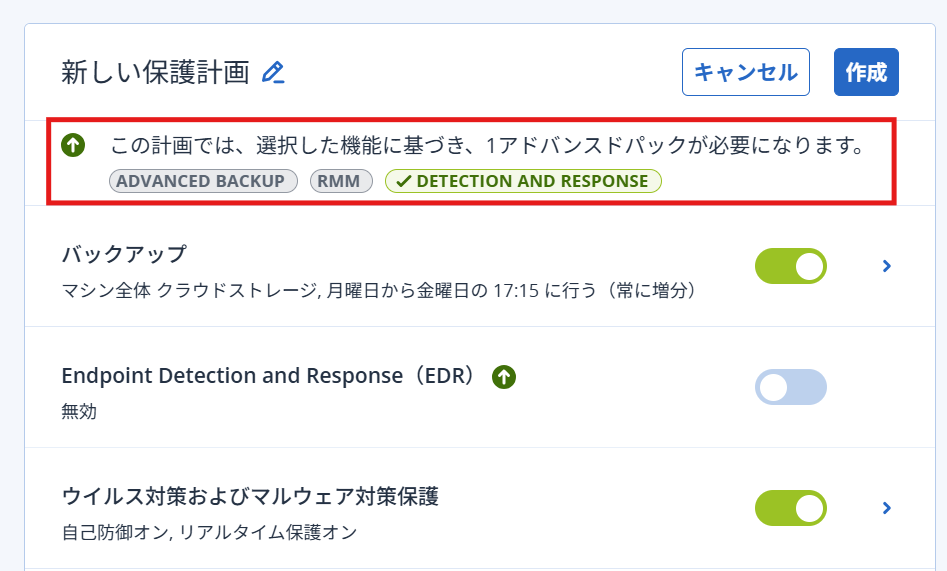The width and height of the screenshot is (947, 571).
Task: Enable the Endpoint Detection and Response toggle
Action: pyautogui.click(x=790, y=387)
